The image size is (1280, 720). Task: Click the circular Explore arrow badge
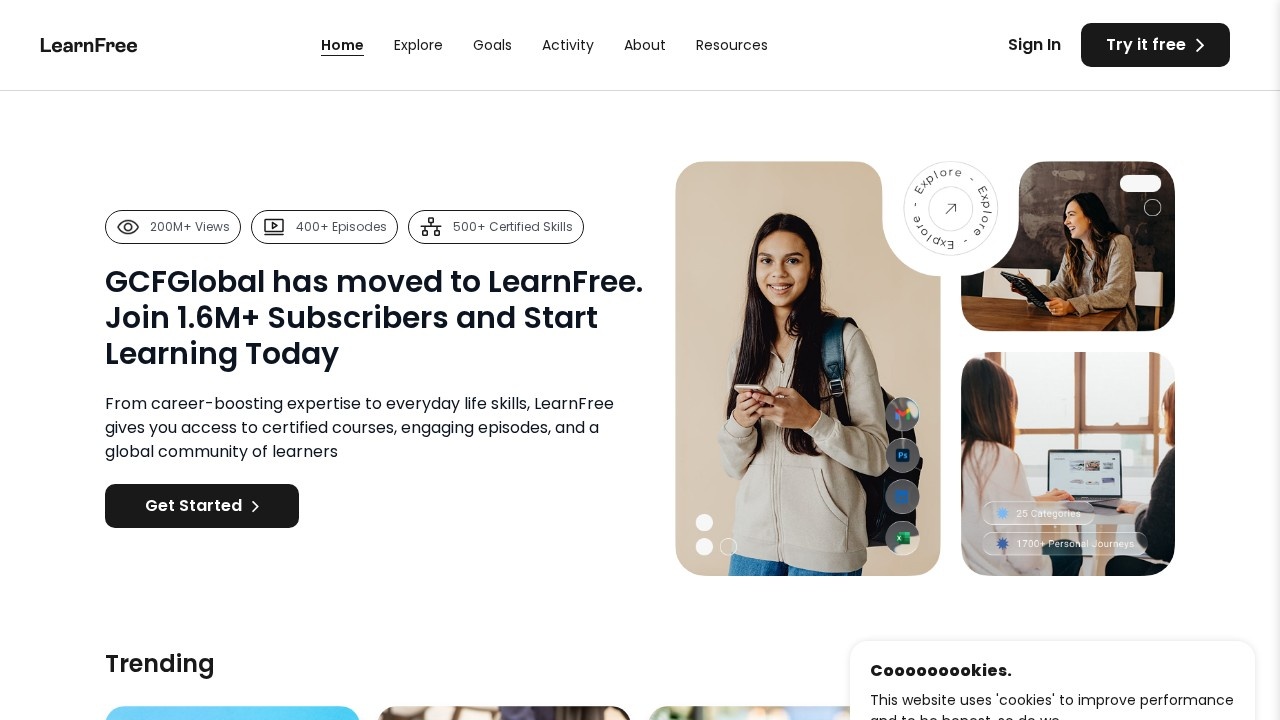point(950,208)
